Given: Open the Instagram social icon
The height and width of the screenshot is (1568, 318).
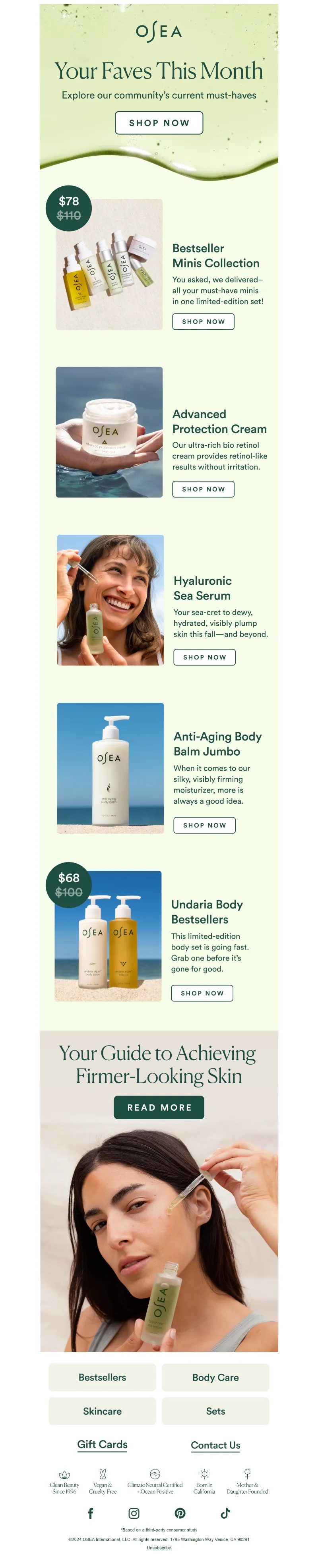Looking at the screenshot, I should point(134,1513).
